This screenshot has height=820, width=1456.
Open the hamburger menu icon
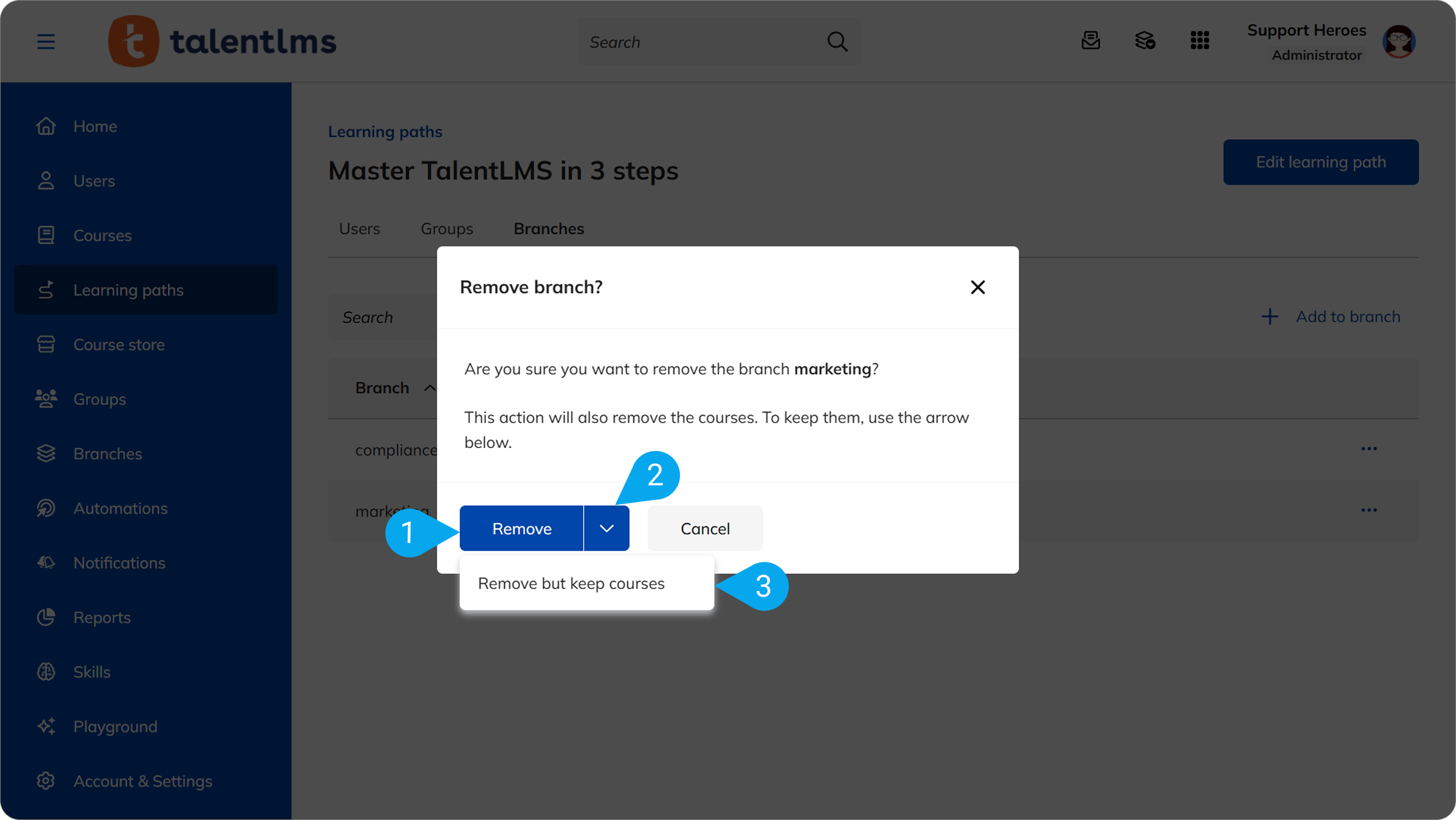tap(46, 42)
